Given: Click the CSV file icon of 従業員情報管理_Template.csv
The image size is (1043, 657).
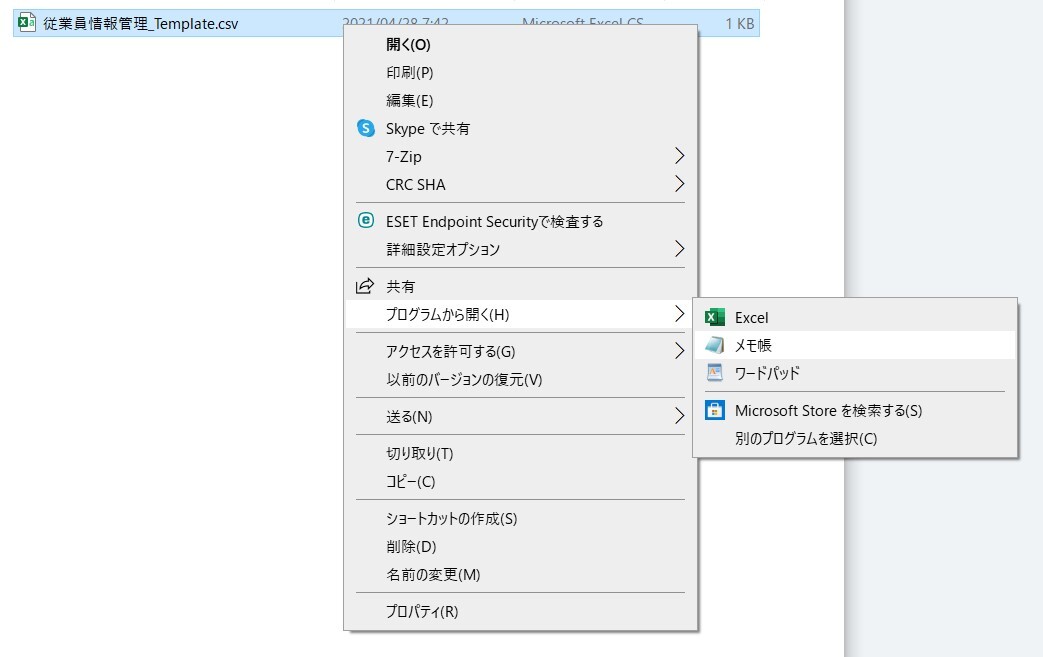Looking at the screenshot, I should click(x=27, y=22).
